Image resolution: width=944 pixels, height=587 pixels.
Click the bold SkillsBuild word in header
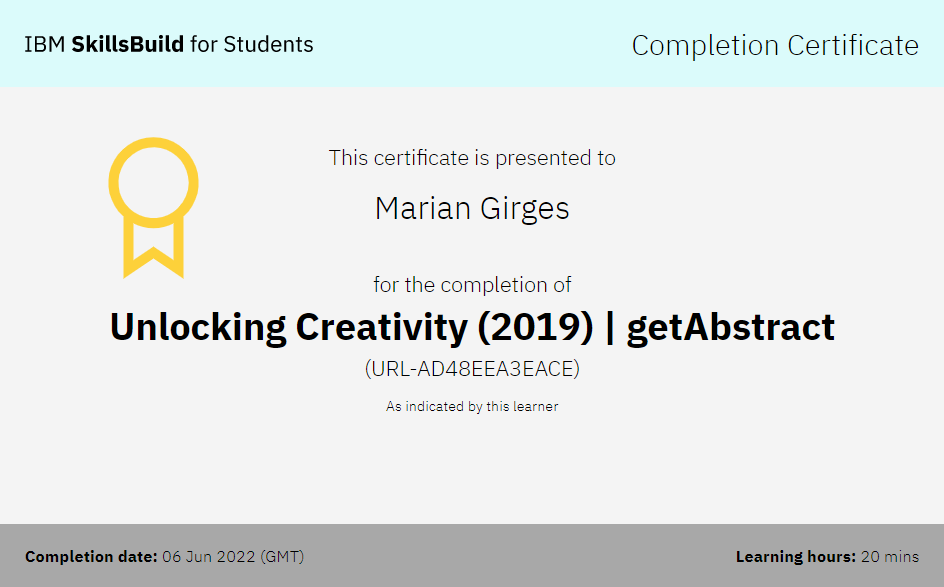128,45
